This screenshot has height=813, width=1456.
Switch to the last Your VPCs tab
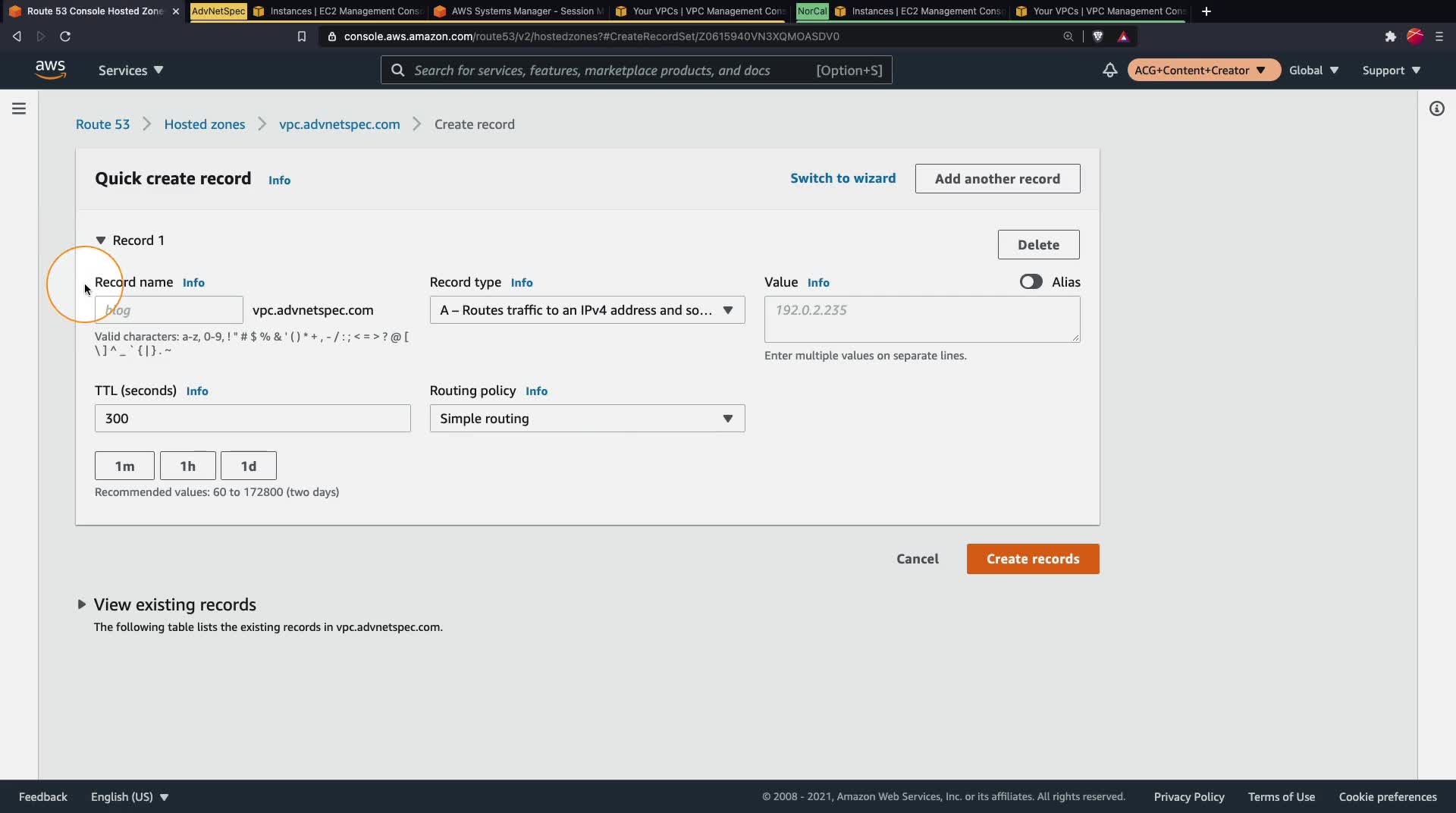pos(1100,11)
